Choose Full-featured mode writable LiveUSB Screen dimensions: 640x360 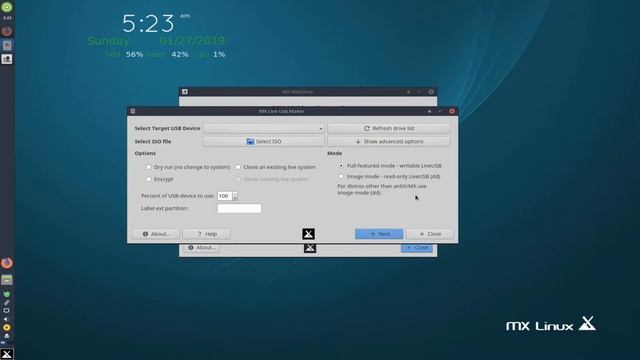(x=341, y=166)
